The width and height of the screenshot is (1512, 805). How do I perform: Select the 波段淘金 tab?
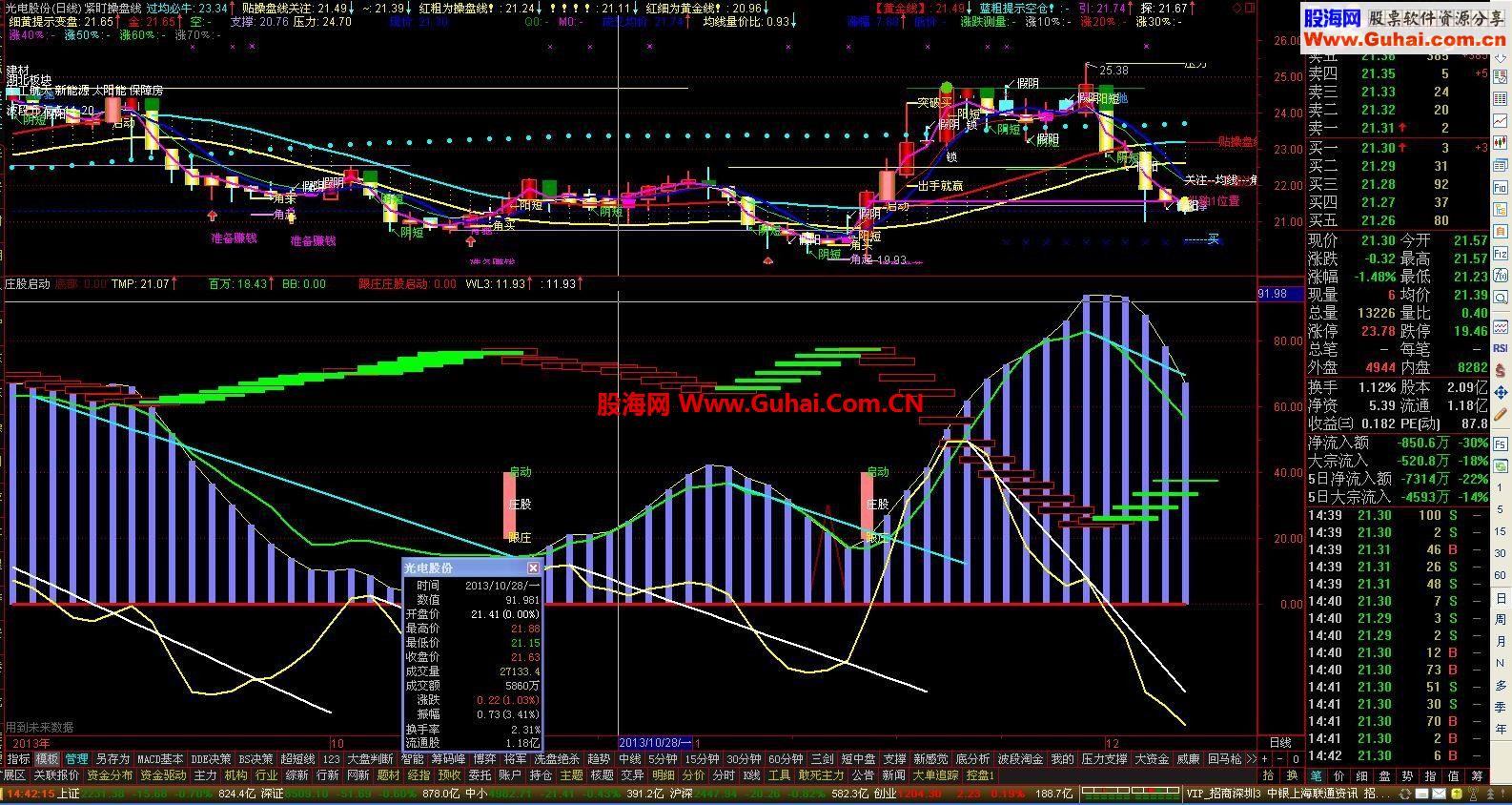[1020, 759]
